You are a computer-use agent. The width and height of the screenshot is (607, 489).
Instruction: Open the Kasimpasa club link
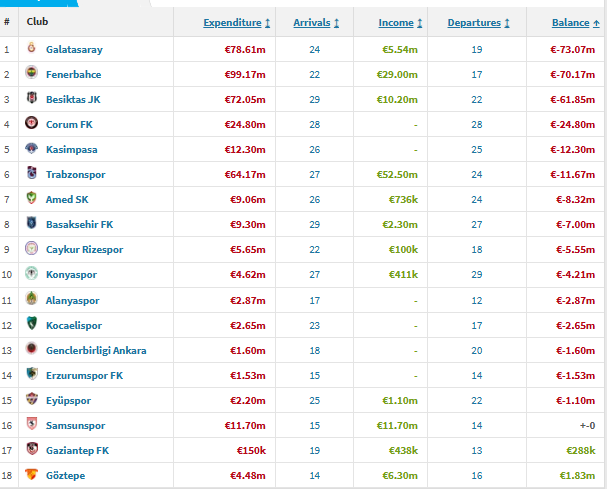(72, 149)
